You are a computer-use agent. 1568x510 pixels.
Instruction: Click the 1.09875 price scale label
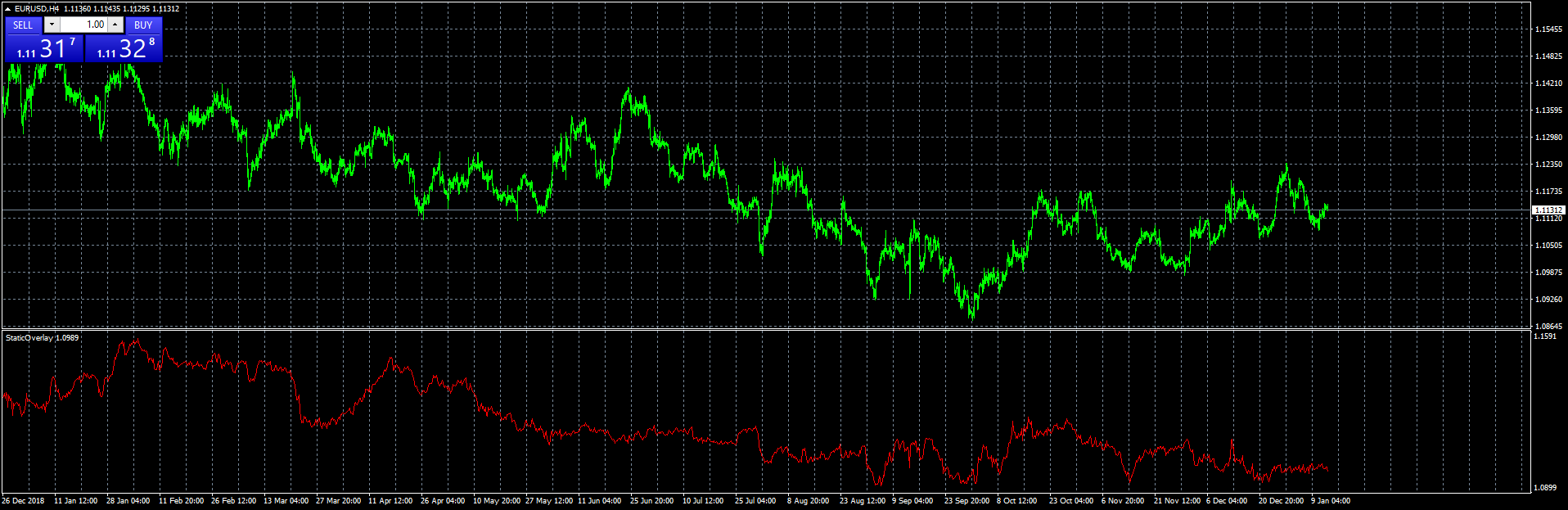coord(1548,273)
